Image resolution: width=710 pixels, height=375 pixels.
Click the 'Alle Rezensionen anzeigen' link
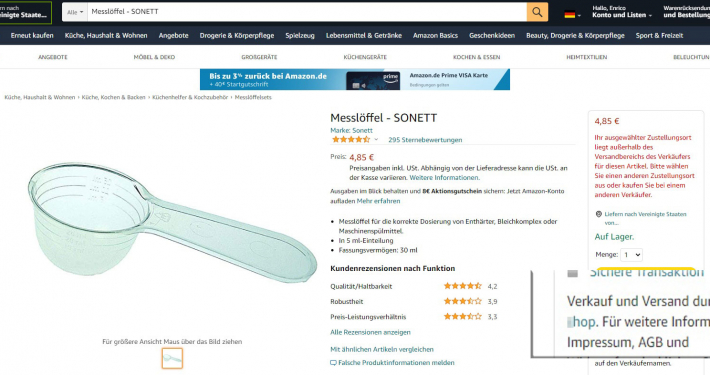click(x=370, y=332)
